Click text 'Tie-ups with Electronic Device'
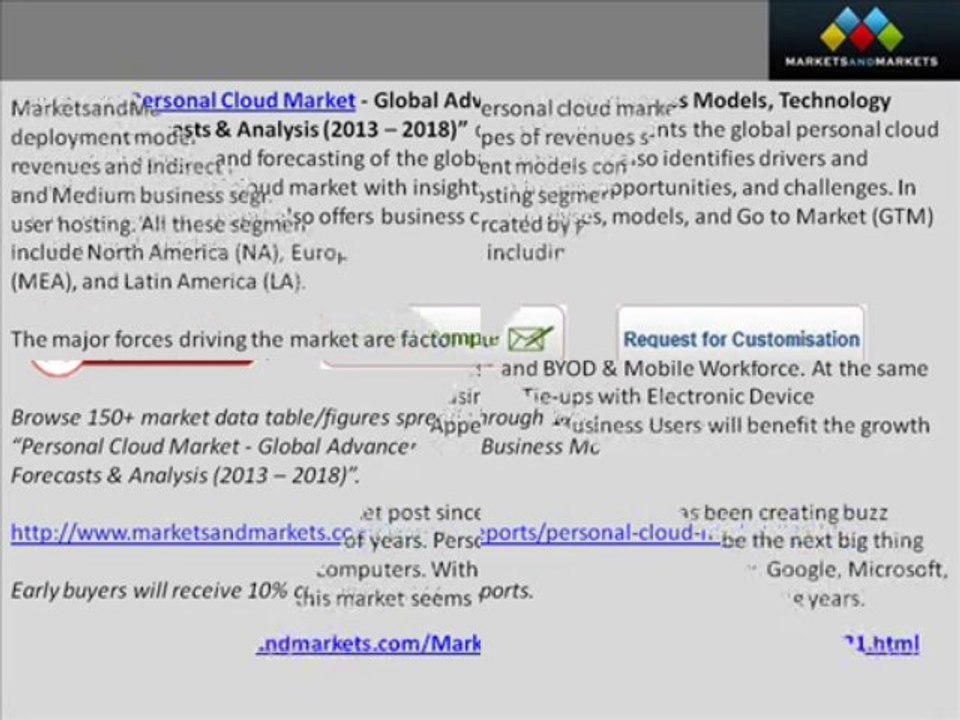Viewport: 960px width, 720px height. [669, 397]
